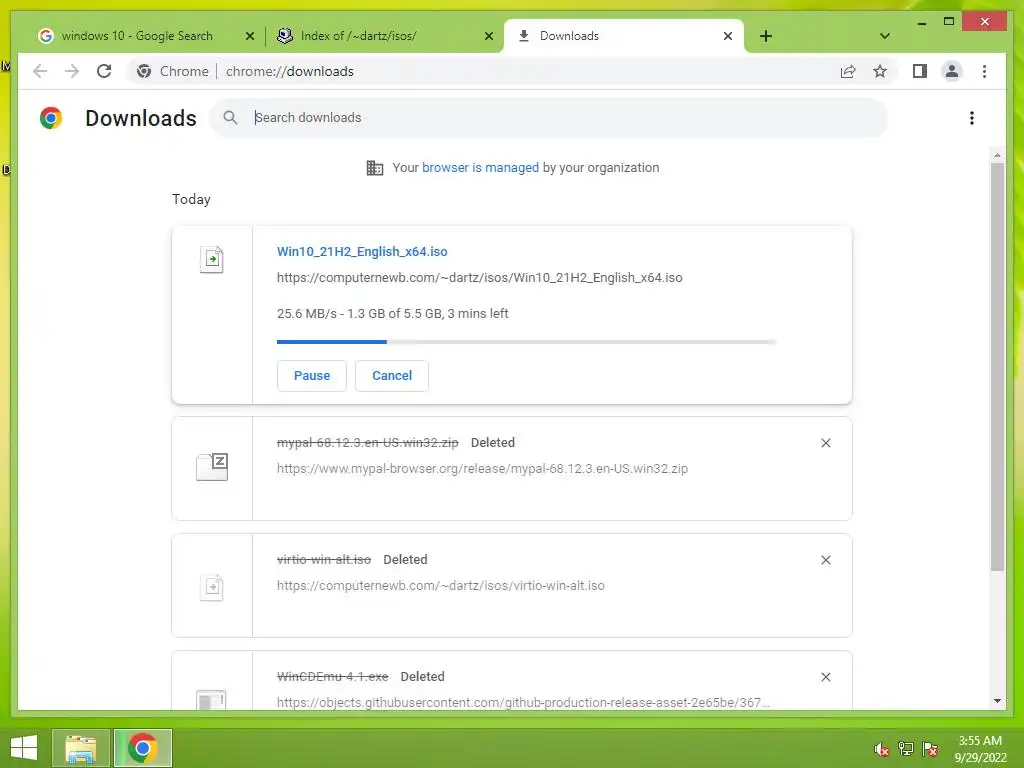Click the search magnifier icon in Downloads

[230, 118]
